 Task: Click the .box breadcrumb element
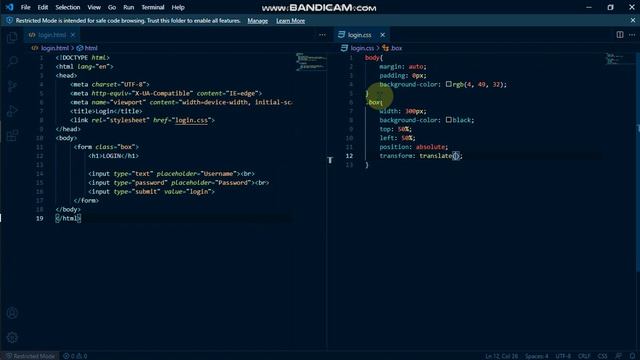pos(396,48)
